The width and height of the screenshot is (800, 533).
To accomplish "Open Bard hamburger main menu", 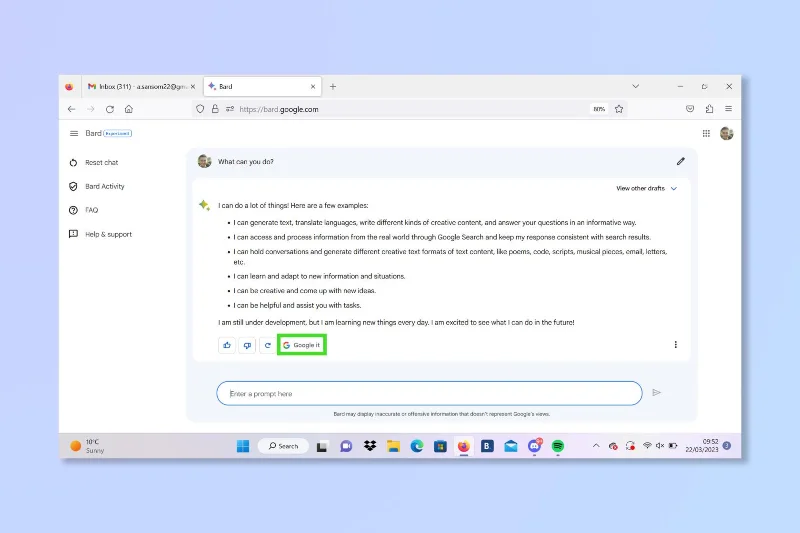I will coord(74,133).
